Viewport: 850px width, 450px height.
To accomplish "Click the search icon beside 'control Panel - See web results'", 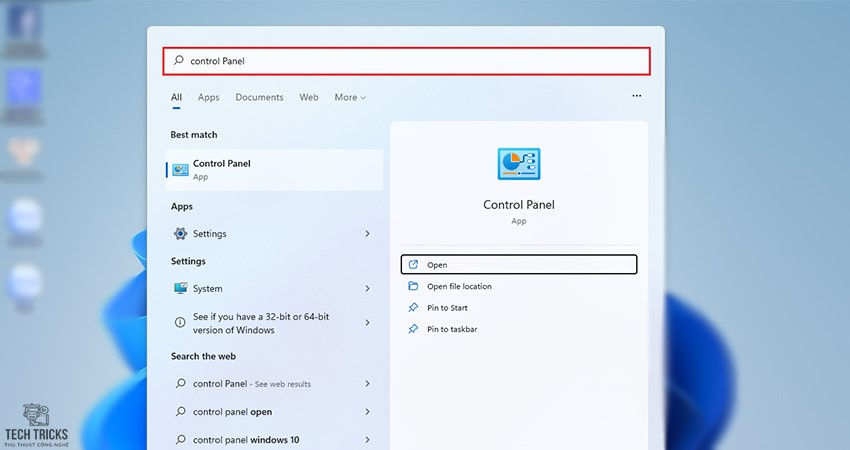I will [x=181, y=383].
